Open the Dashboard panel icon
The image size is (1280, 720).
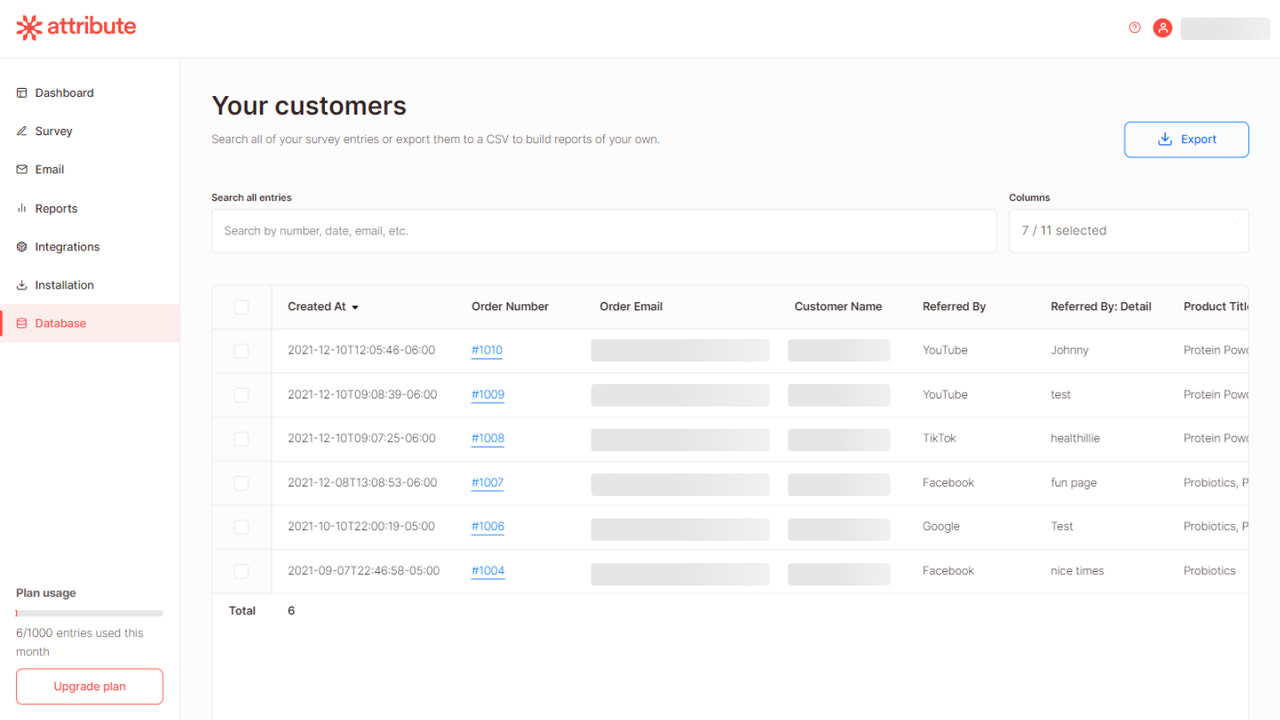point(21,92)
